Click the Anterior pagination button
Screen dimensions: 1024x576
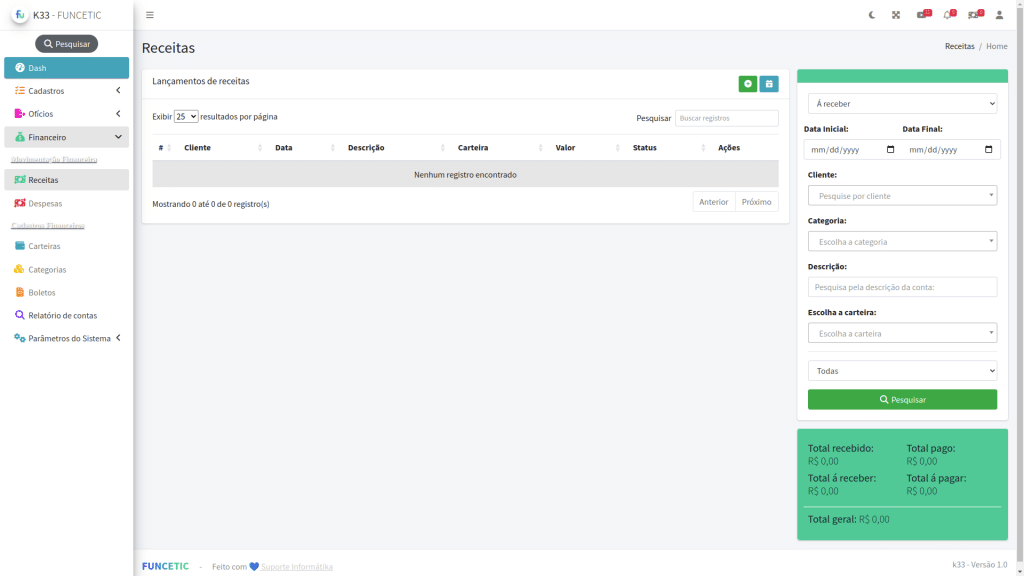coord(714,202)
